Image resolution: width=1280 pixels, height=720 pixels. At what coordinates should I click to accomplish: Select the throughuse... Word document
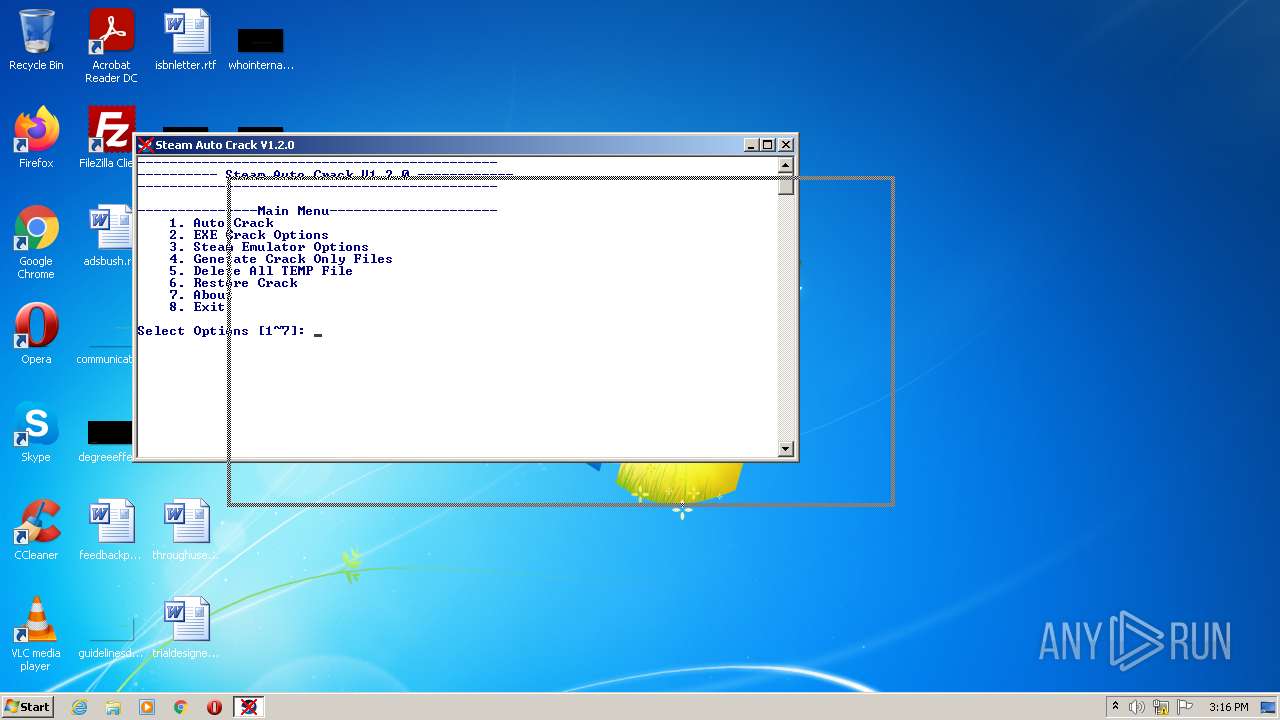coord(186,530)
